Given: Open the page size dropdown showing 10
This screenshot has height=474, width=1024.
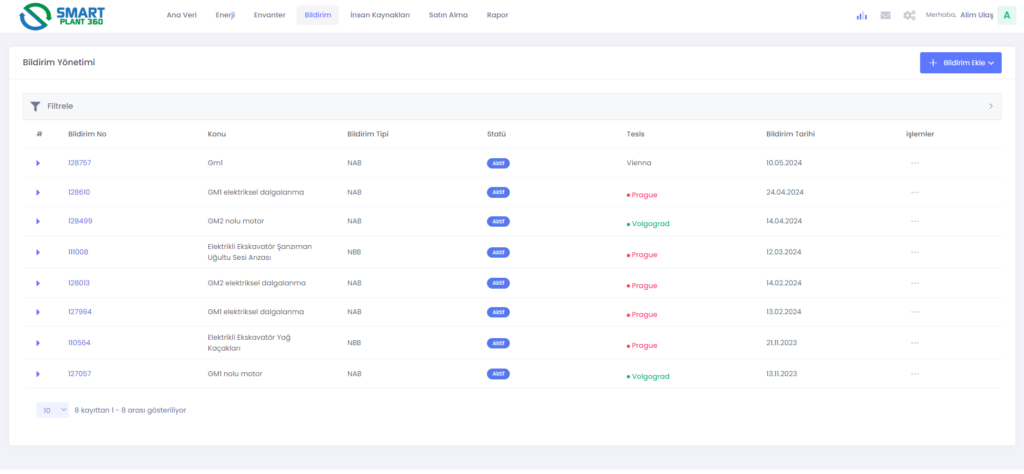Looking at the screenshot, I should (x=52, y=410).
